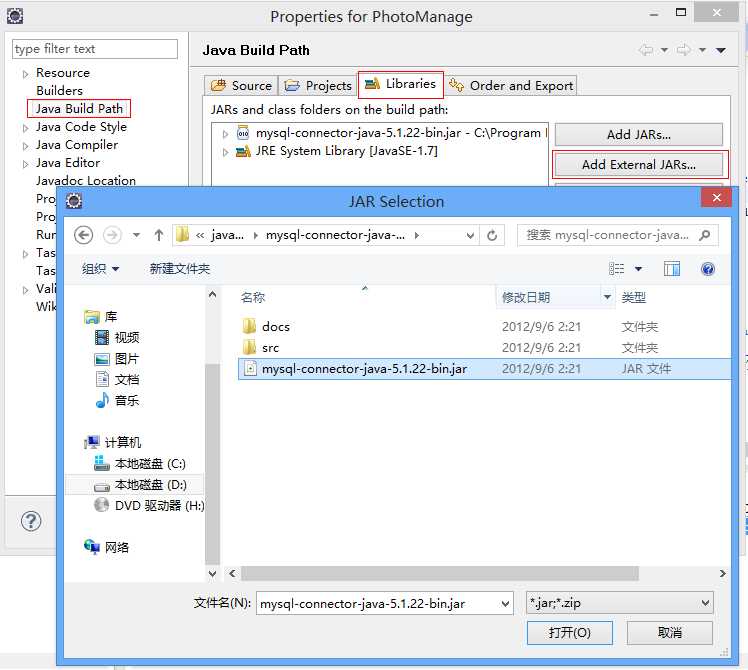Click the horizontal scrollbar in file list
748x670 pixels.
pos(439,573)
